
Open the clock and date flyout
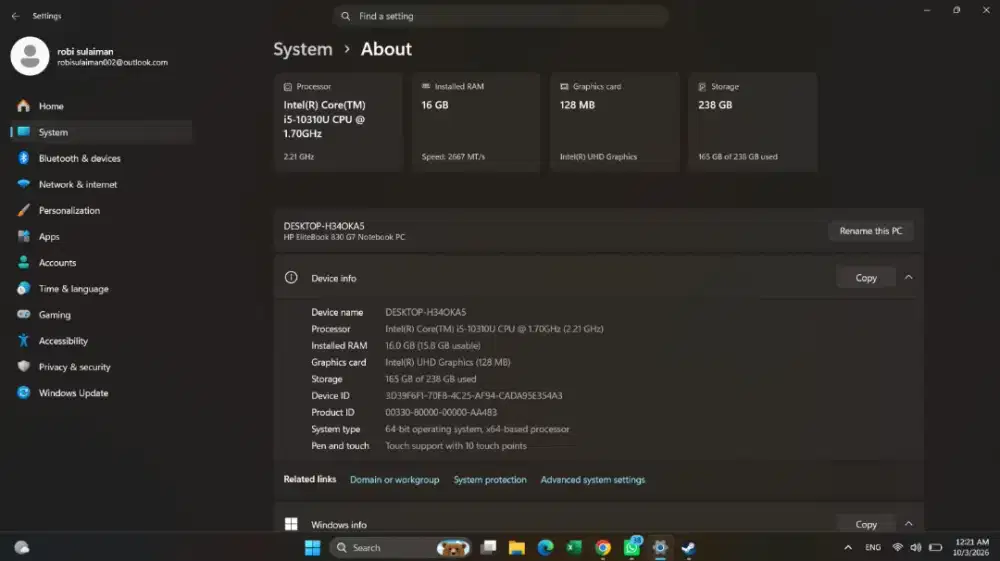click(x=972, y=548)
